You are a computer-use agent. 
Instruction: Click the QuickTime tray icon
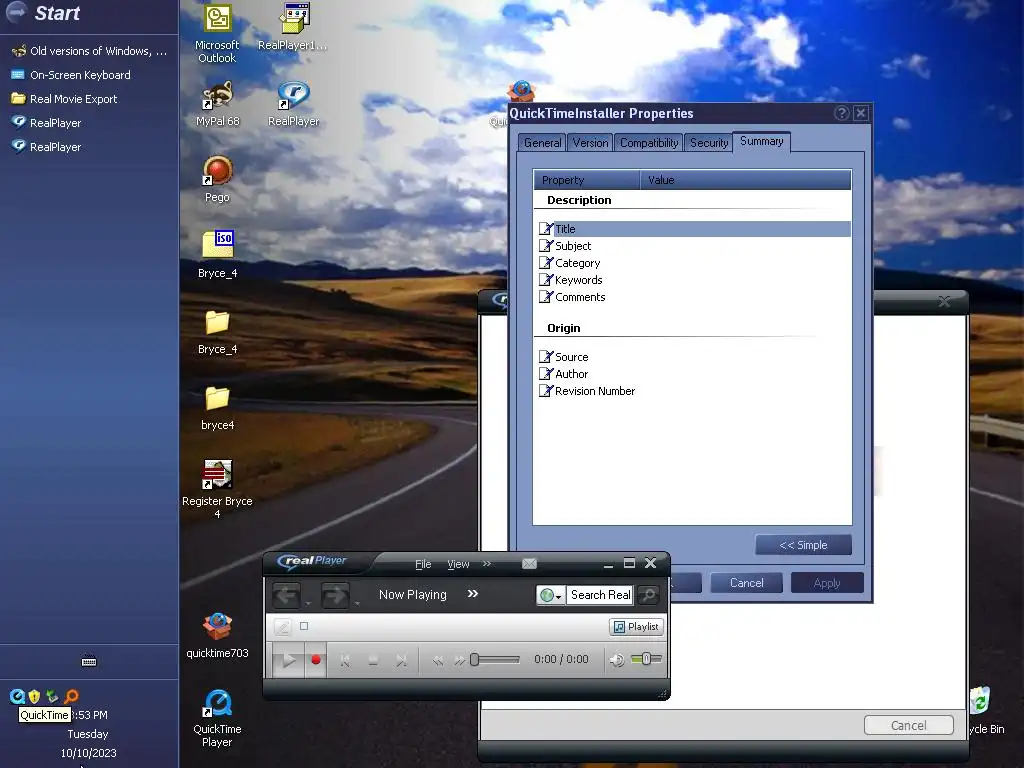[x=17, y=696]
